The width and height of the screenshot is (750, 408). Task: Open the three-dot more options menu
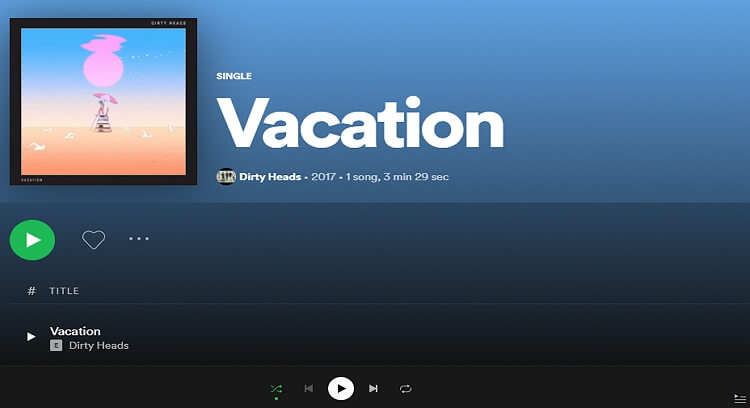[139, 238]
